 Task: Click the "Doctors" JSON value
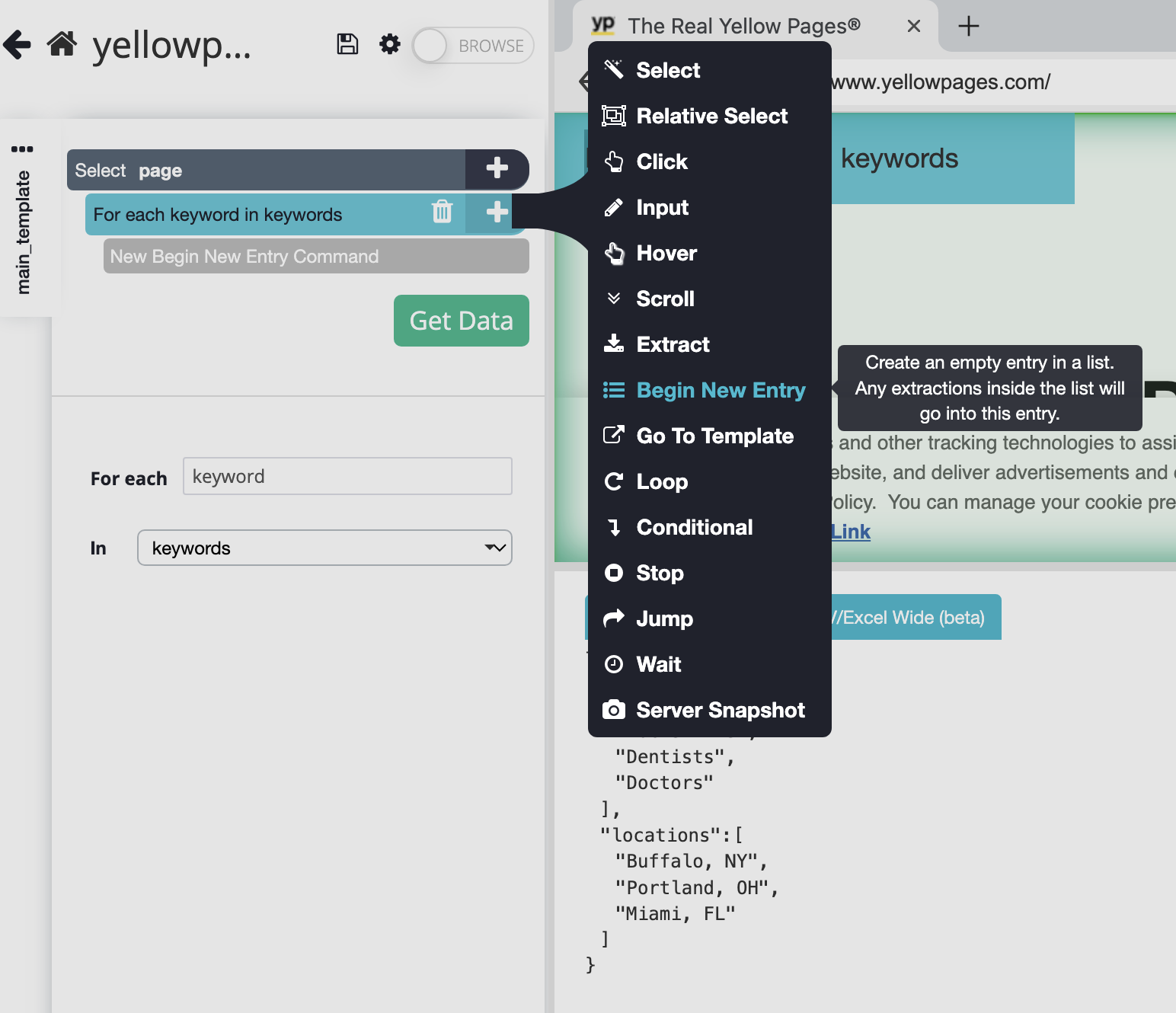click(x=664, y=782)
